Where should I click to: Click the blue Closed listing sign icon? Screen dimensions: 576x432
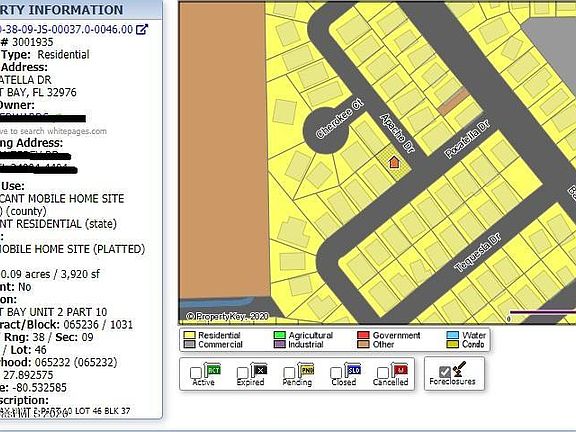[x=353, y=370]
